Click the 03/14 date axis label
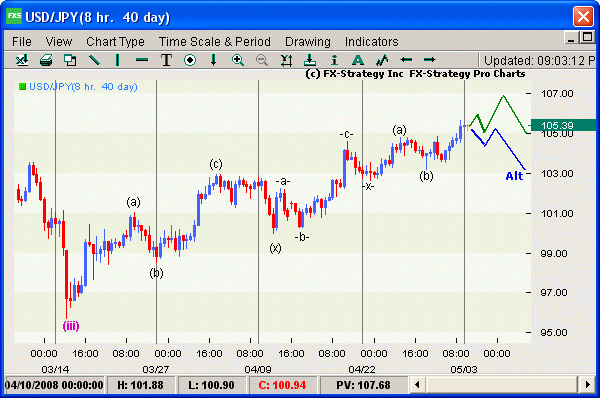The width and height of the screenshot is (600, 398). click(x=55, y=369)
